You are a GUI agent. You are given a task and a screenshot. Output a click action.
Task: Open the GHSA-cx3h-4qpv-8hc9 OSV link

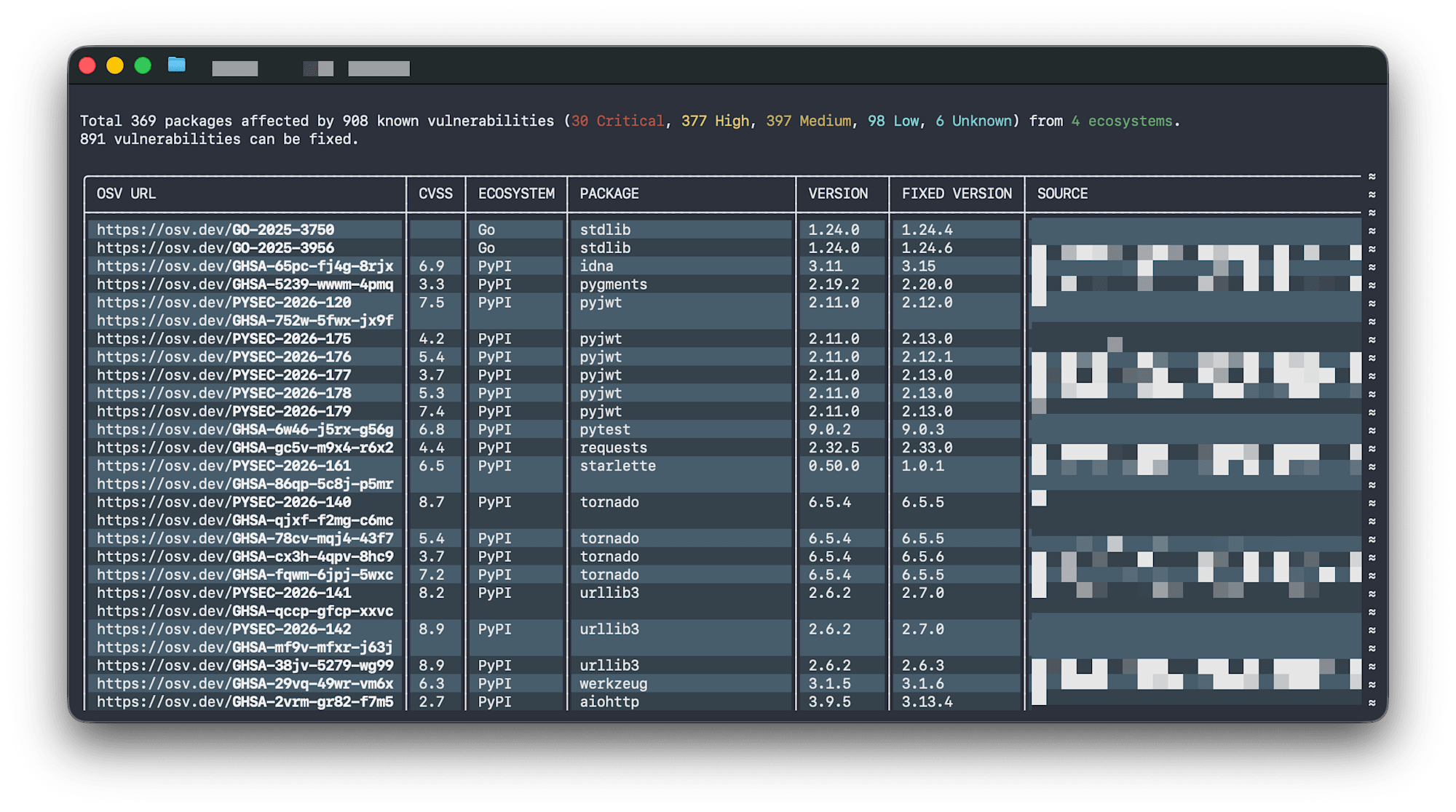point(245,557)
